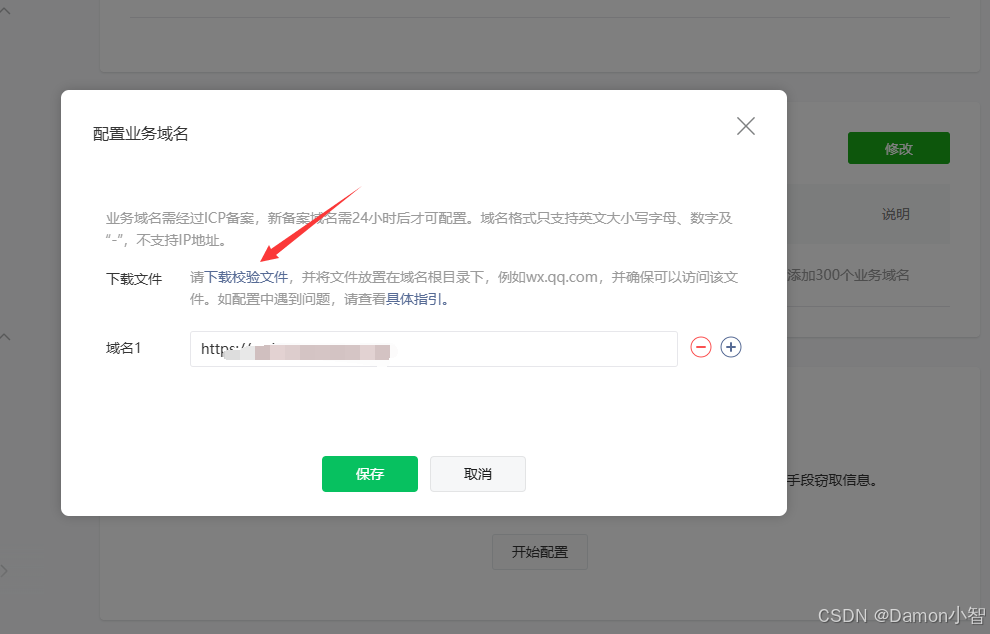Click the 添加300个业务域名 text
This screenshot has height=634, width=990.
coord(848,275)
